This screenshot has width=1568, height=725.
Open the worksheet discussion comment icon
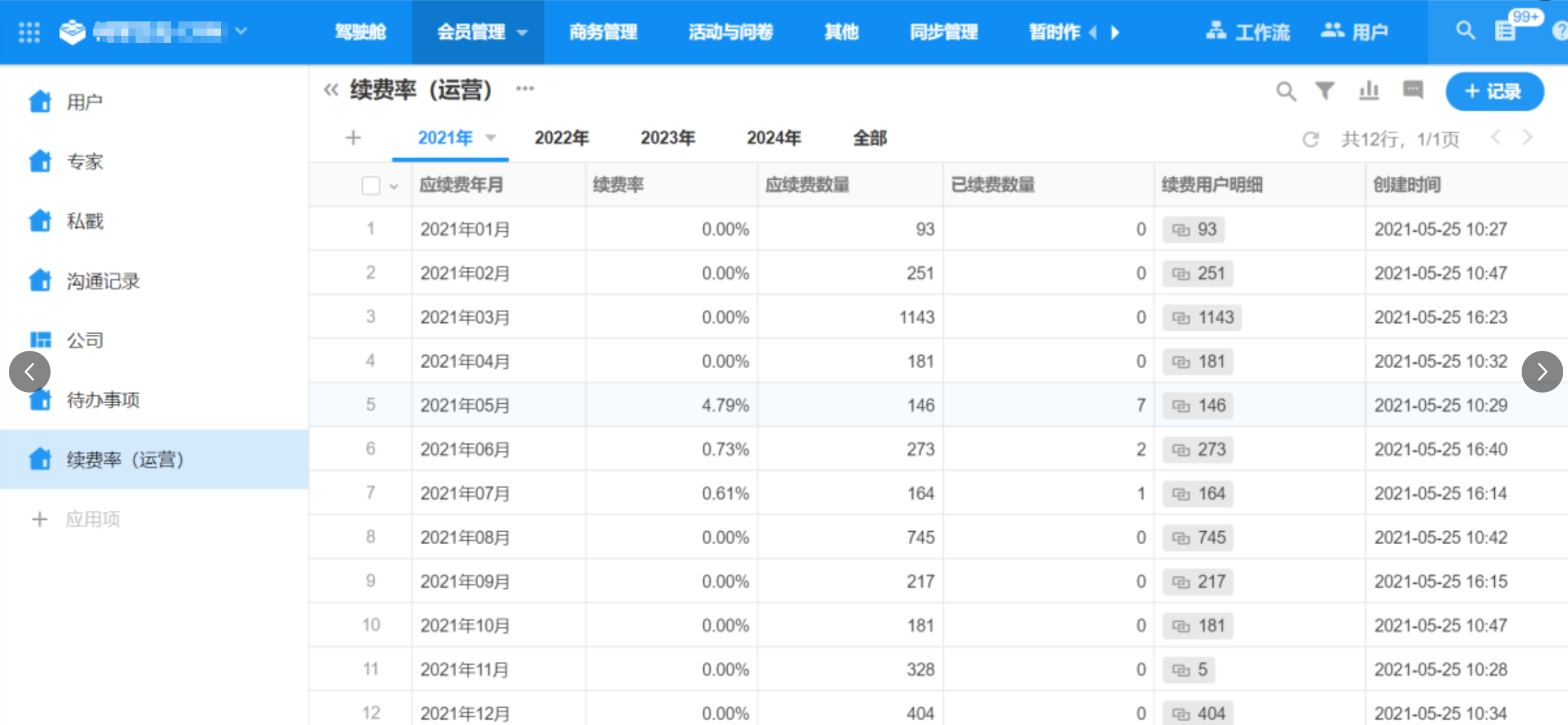tap(1413, 91)
